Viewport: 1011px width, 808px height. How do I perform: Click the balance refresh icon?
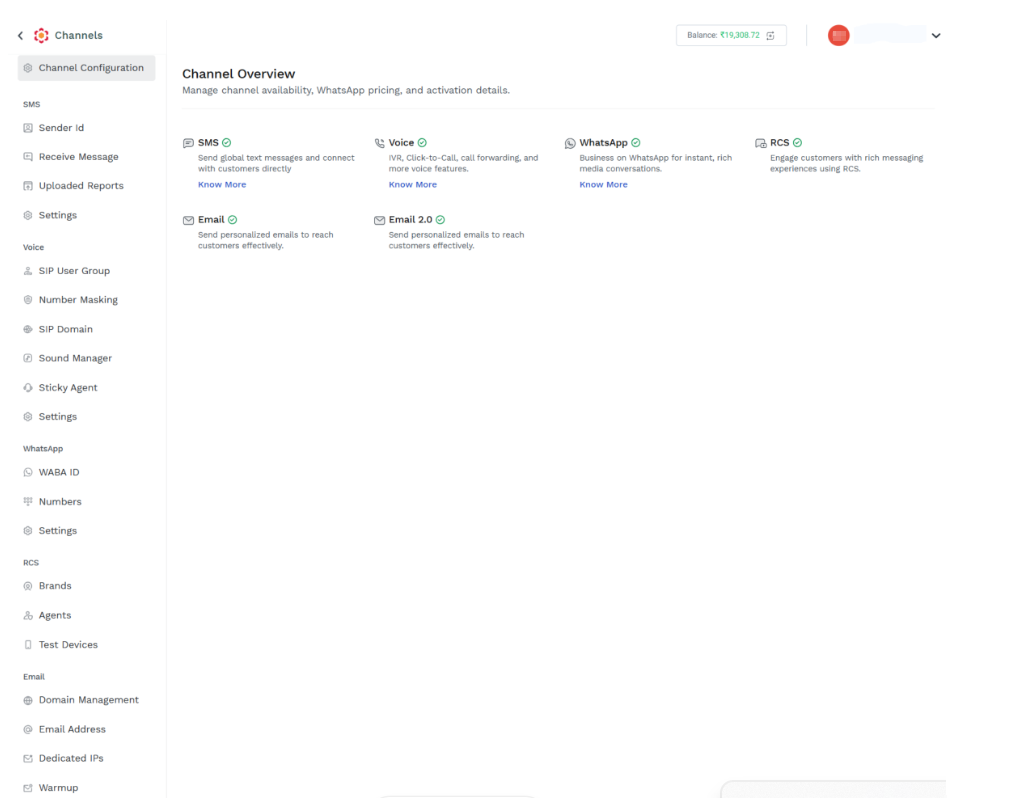pyautogui.click(x=771, y=35)
